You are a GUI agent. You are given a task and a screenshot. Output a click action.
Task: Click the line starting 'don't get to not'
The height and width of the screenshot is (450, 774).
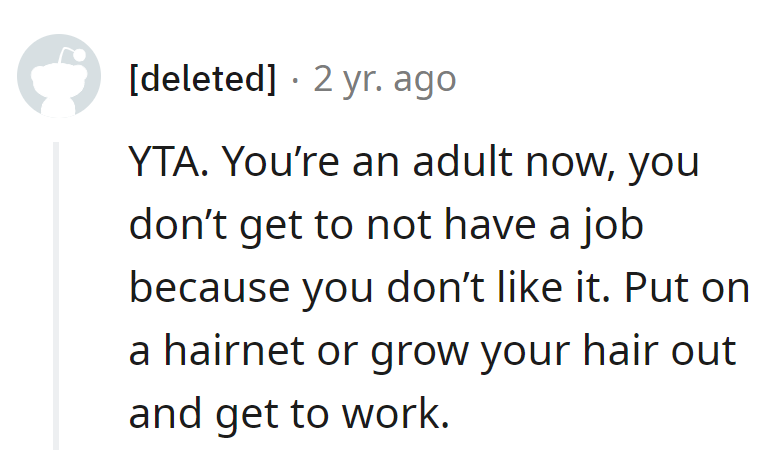click(x=385, y=227)
